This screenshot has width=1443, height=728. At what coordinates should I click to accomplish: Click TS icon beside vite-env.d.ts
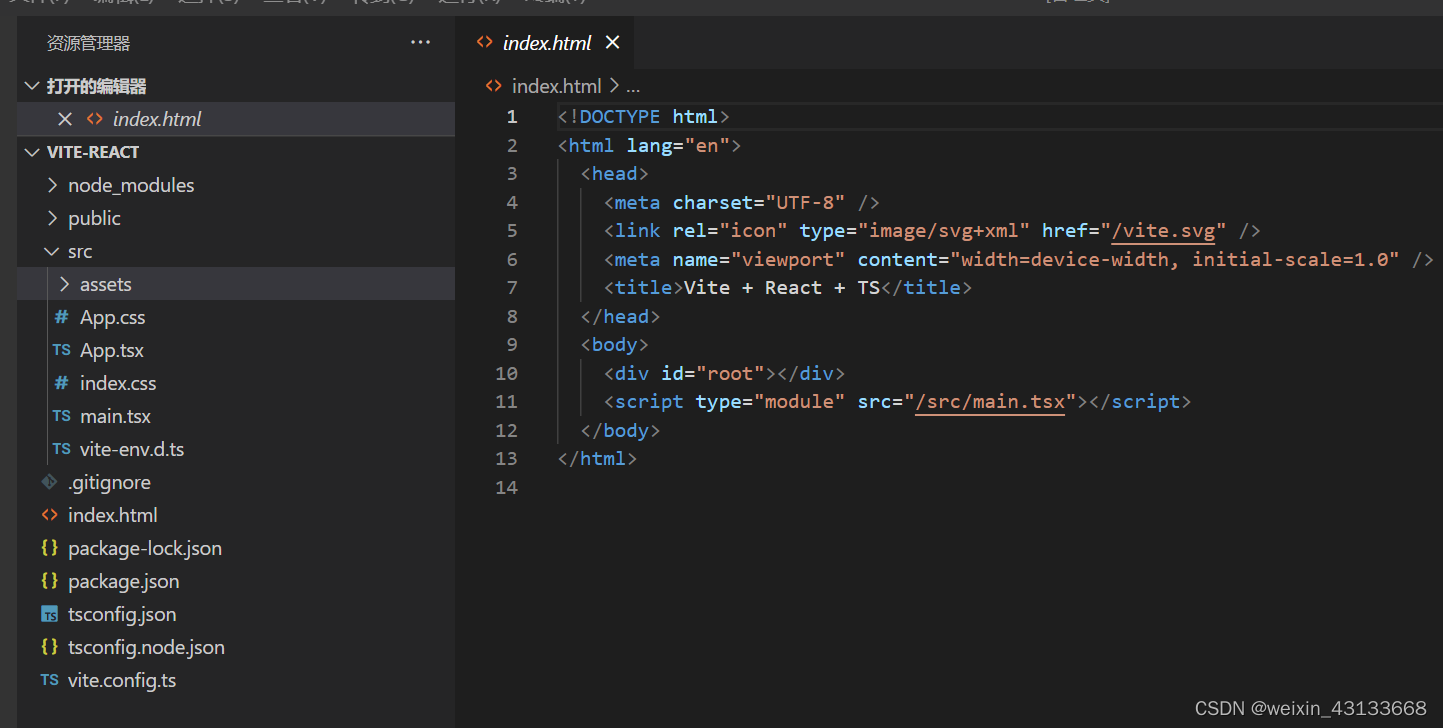coord(62,449)
